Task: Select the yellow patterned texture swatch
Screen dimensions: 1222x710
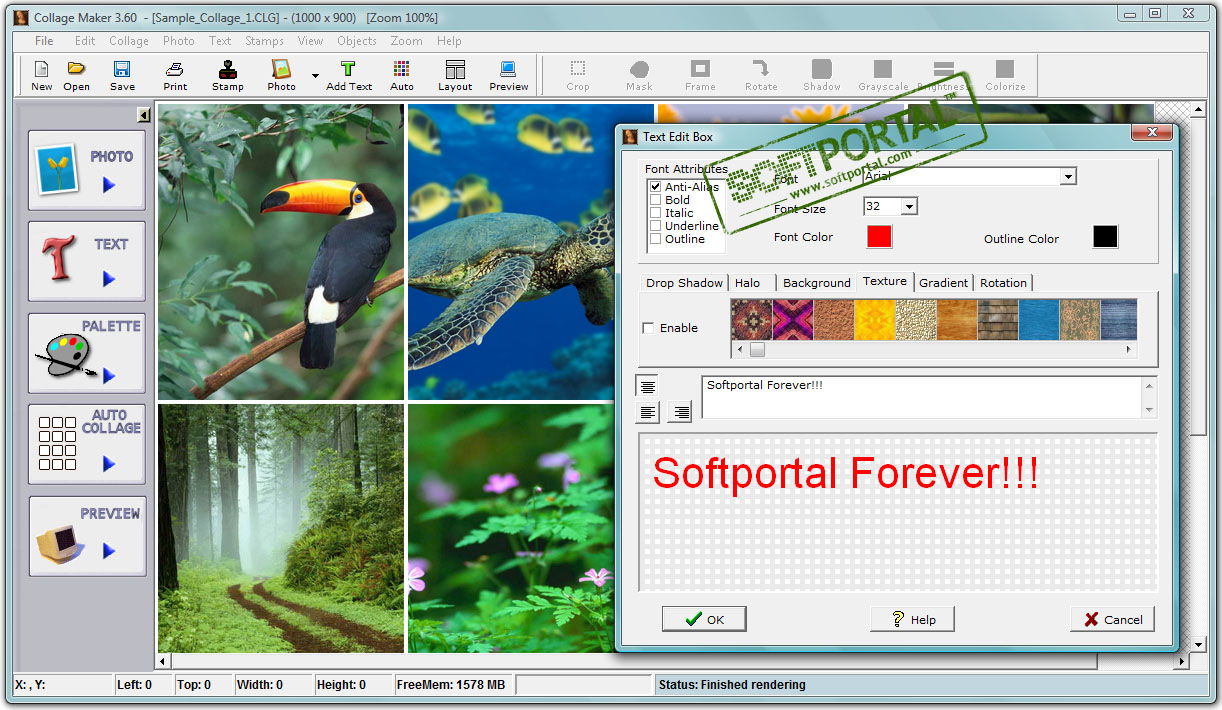Action: 875,319
